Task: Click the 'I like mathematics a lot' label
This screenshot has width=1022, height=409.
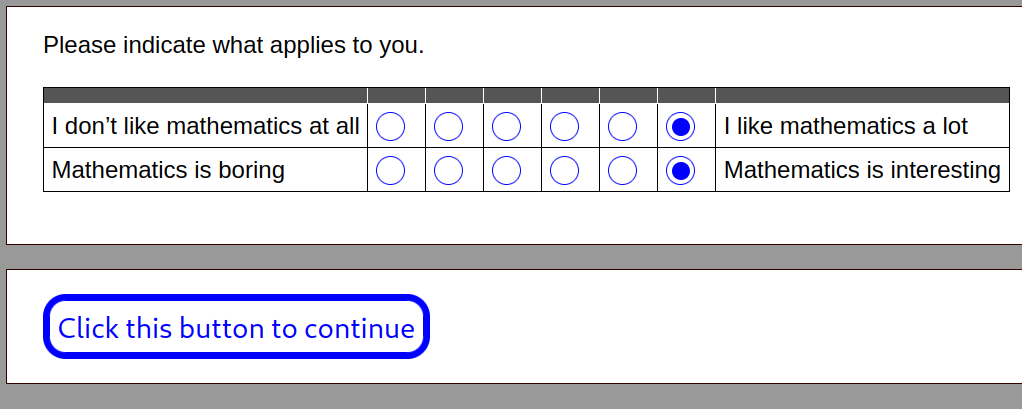Action: [x=845, y=126]
